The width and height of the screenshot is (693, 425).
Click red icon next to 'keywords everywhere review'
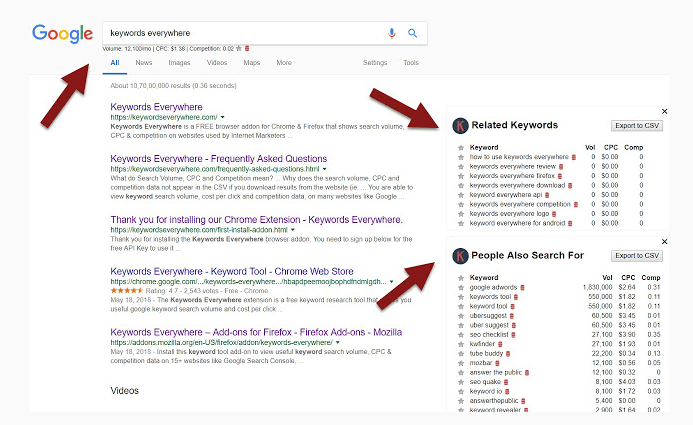click(x=561, y=167)
